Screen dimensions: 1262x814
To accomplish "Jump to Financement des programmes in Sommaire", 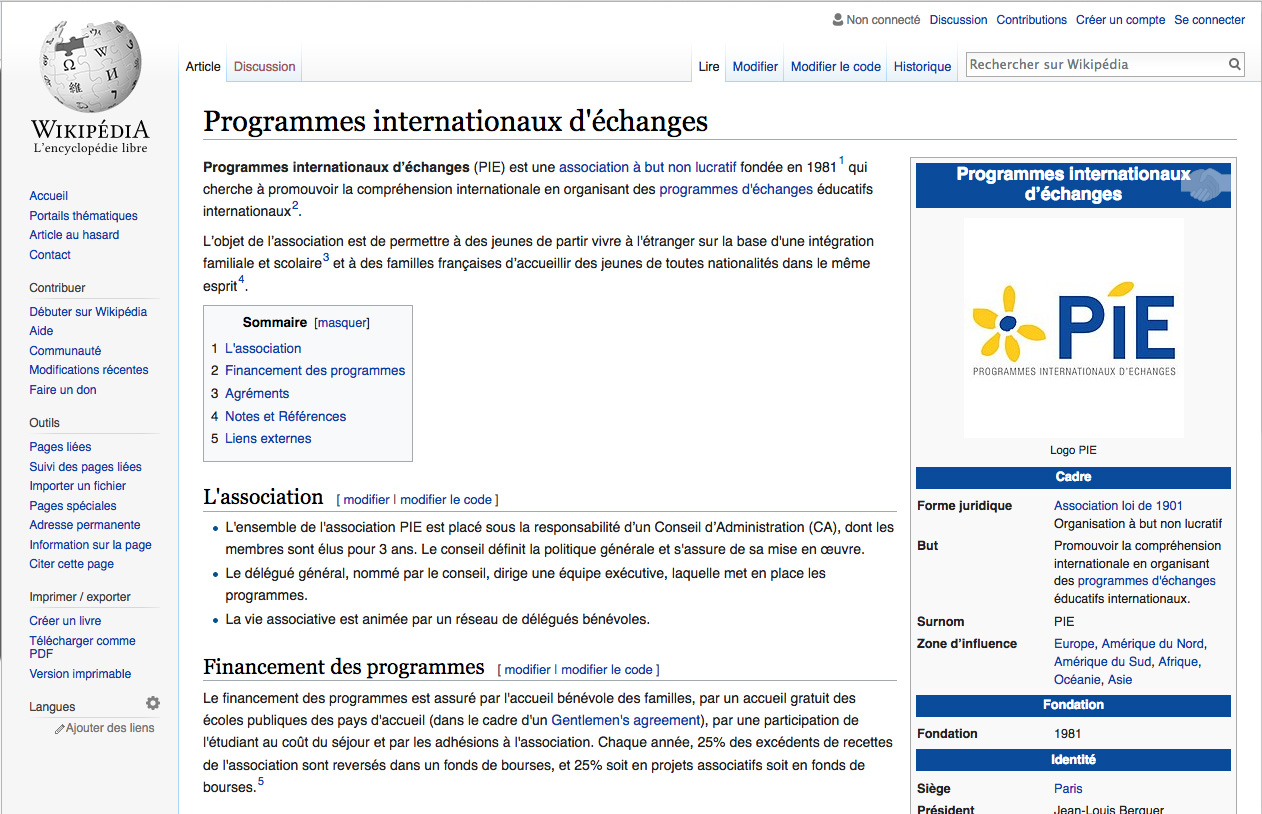I will (x=315, y=370).
